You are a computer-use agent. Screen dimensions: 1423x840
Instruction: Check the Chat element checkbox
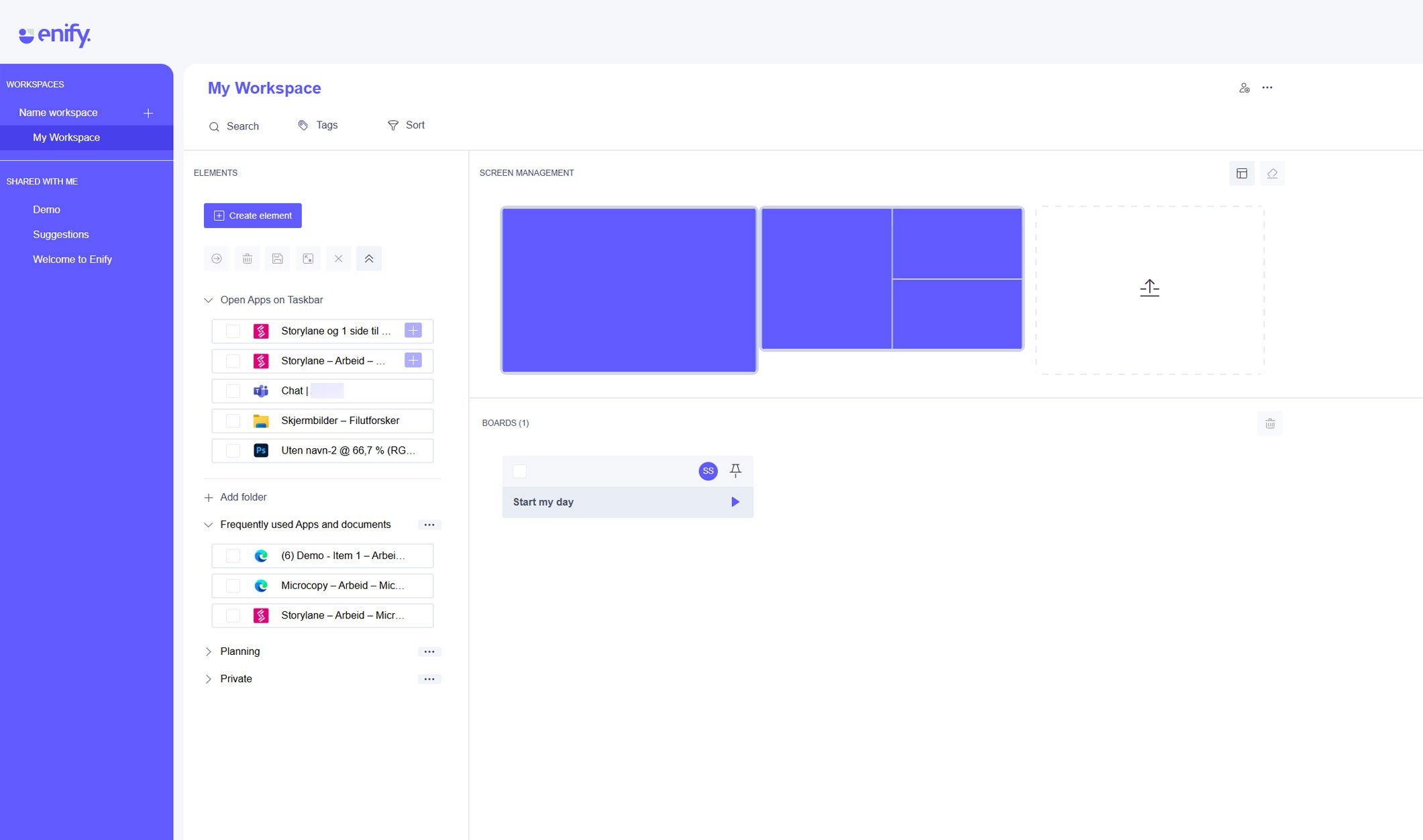(233, 391)
